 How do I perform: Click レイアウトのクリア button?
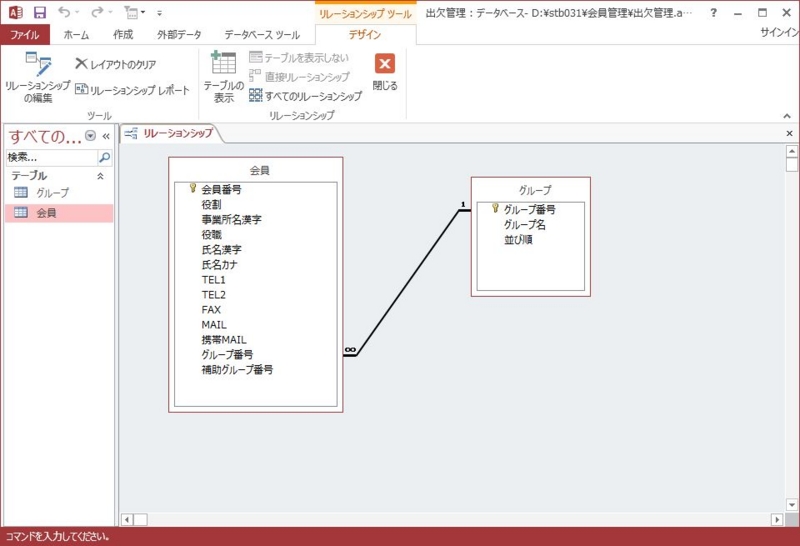pyautogui.click(x=116, y=64)
